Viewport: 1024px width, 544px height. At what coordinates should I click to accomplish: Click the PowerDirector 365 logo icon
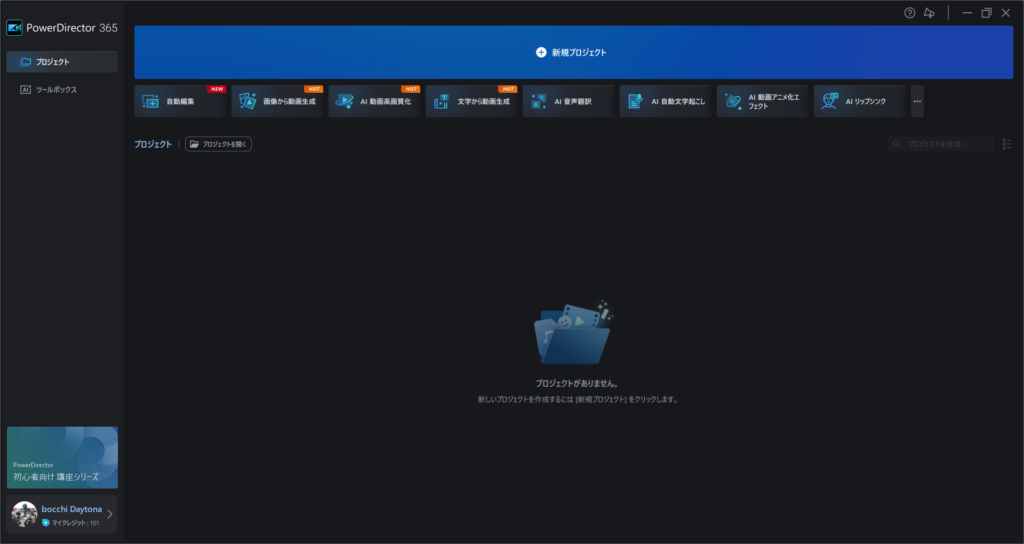point(14,27)
